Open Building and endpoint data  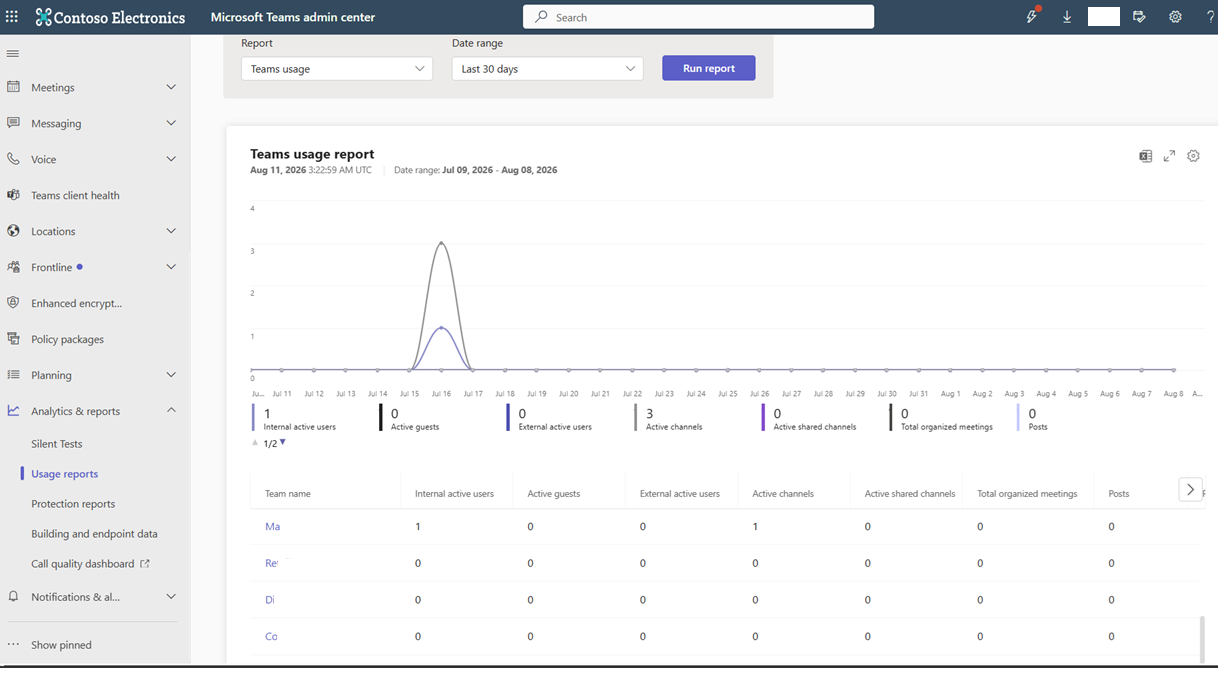(94, 534)
